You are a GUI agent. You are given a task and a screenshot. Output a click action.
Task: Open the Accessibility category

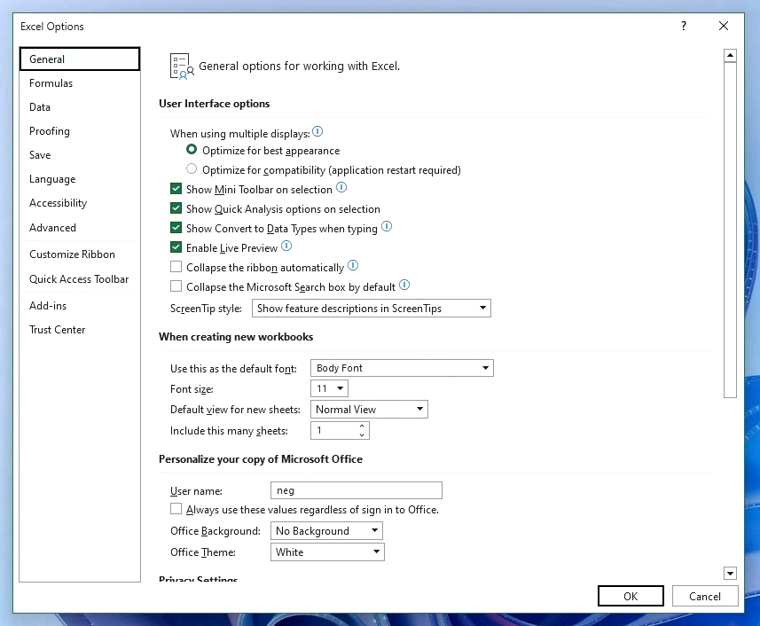pos(79,203)
